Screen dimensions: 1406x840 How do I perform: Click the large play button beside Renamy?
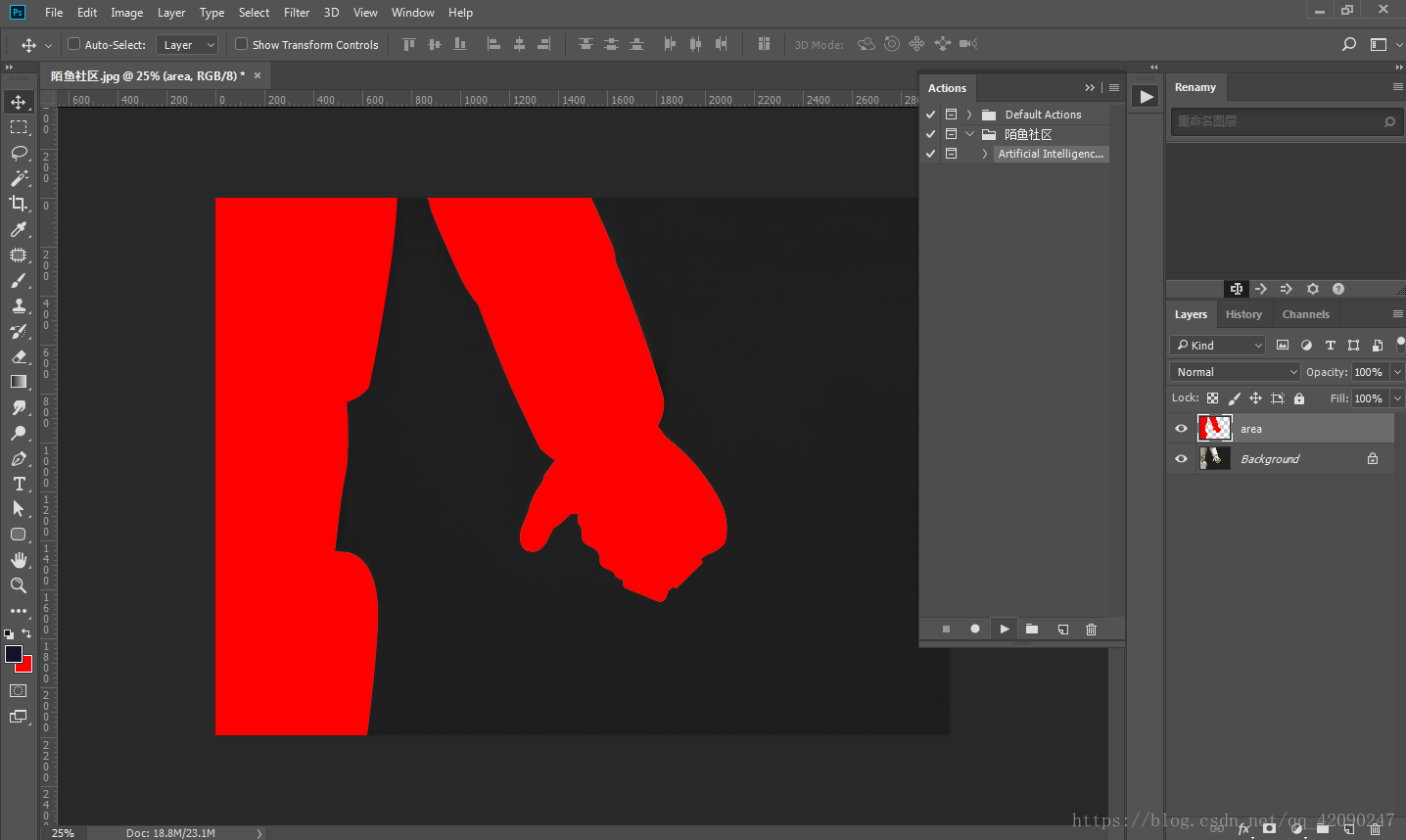click(1146, 97)
